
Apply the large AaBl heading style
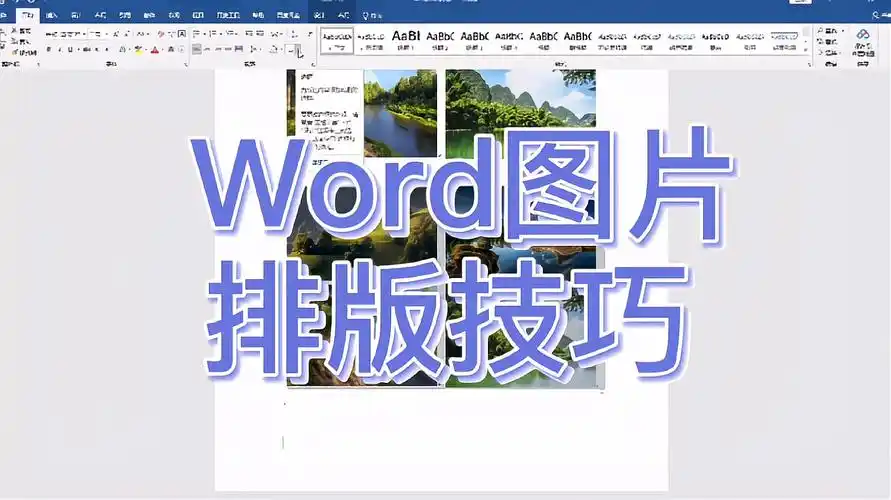tap(406, 40)
